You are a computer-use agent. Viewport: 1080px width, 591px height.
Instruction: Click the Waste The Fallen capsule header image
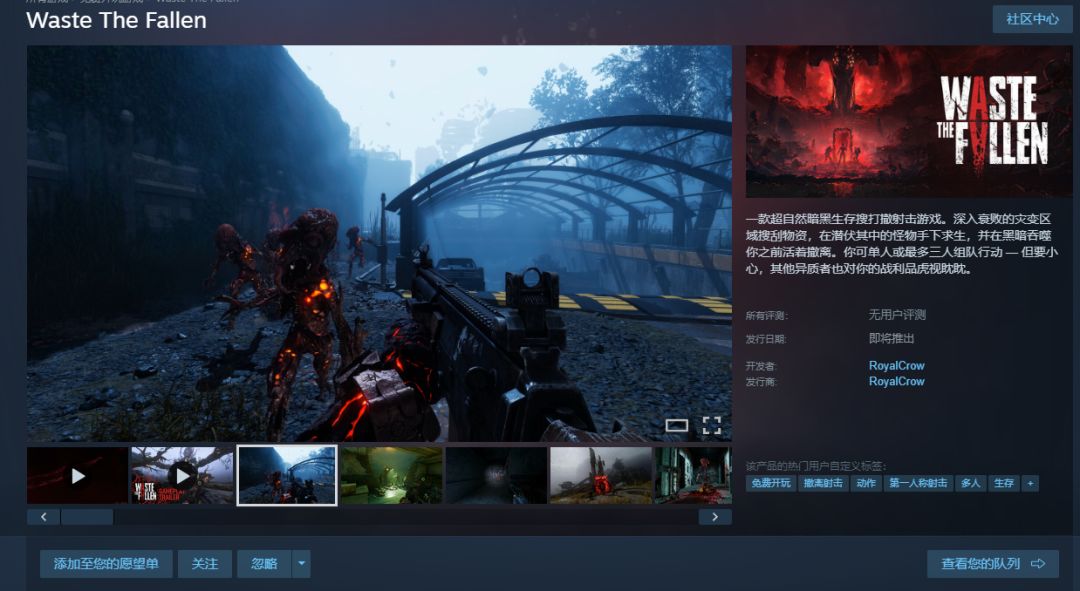(x=908, y=121)
